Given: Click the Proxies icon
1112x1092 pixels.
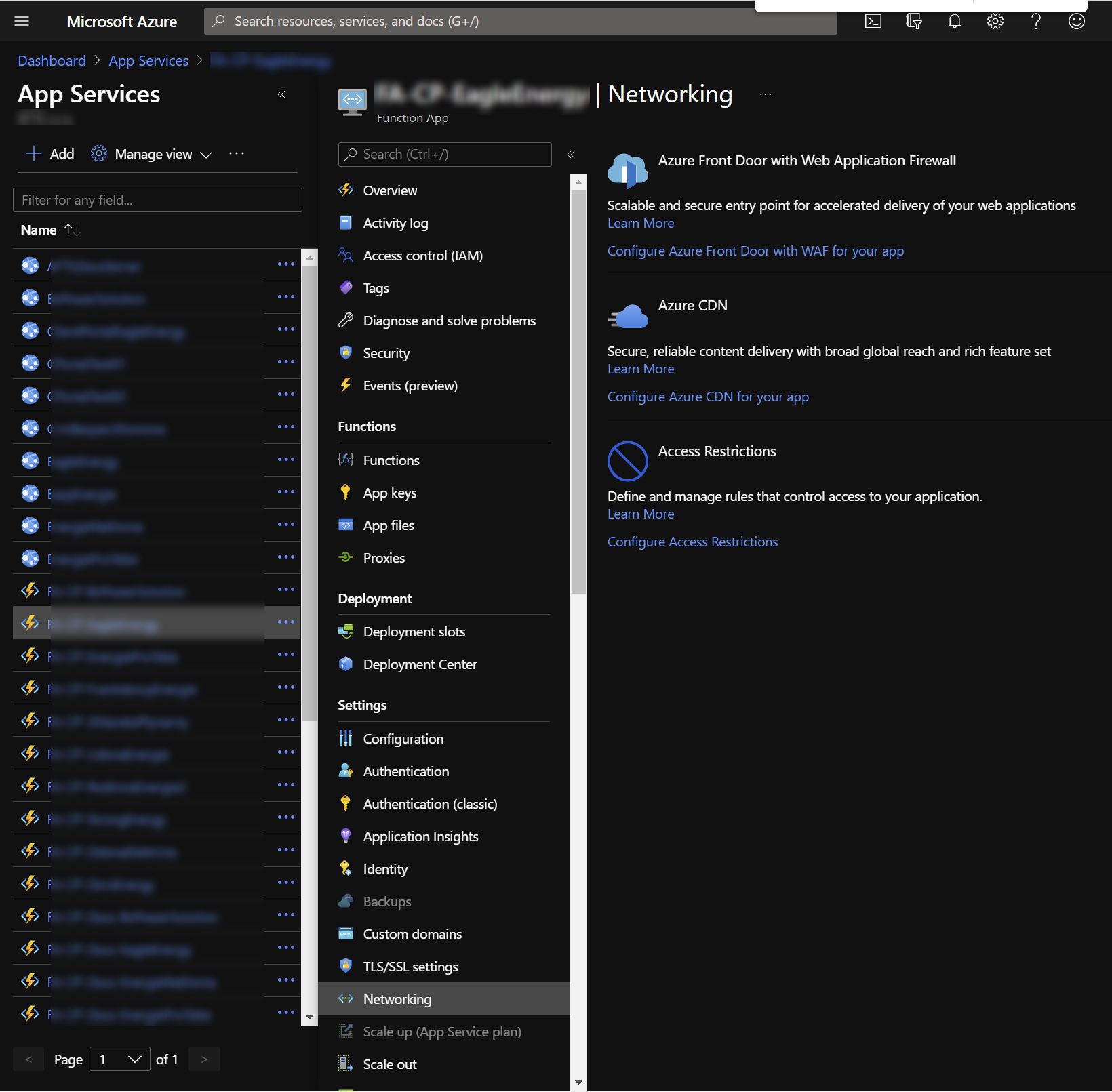Looking at the screenshot, I should [x=346, y=557].
